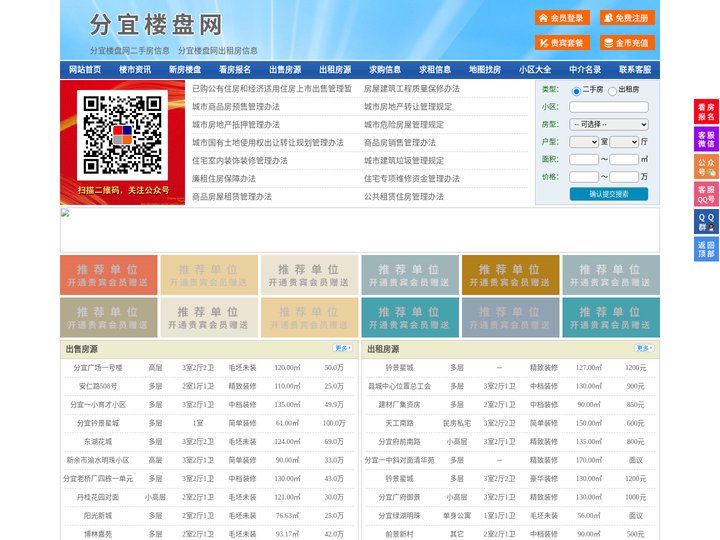
Task: Click the minimum 面积 input field
Action: pos(584,159)
